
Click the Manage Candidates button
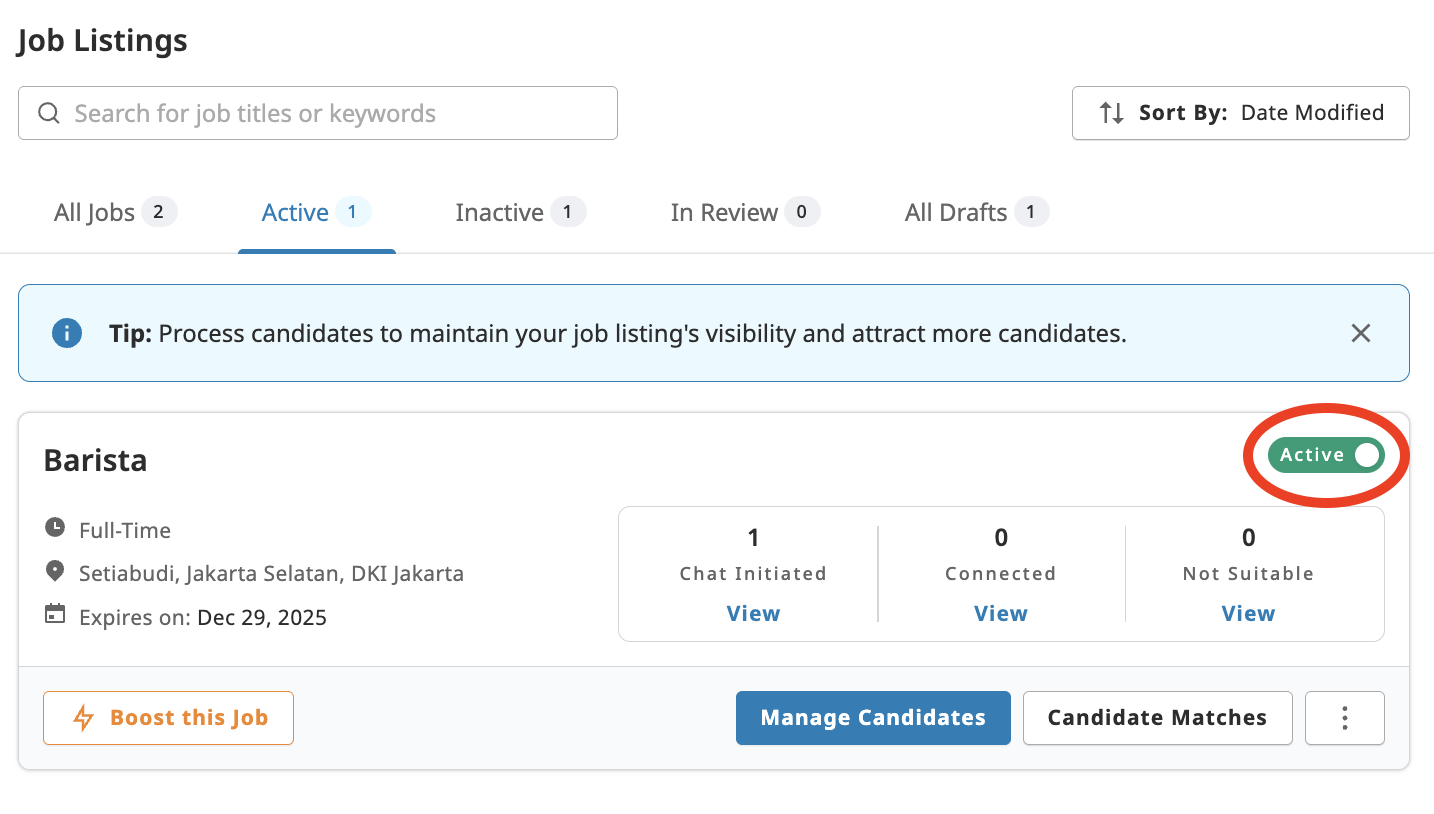(x=872, y=718)
